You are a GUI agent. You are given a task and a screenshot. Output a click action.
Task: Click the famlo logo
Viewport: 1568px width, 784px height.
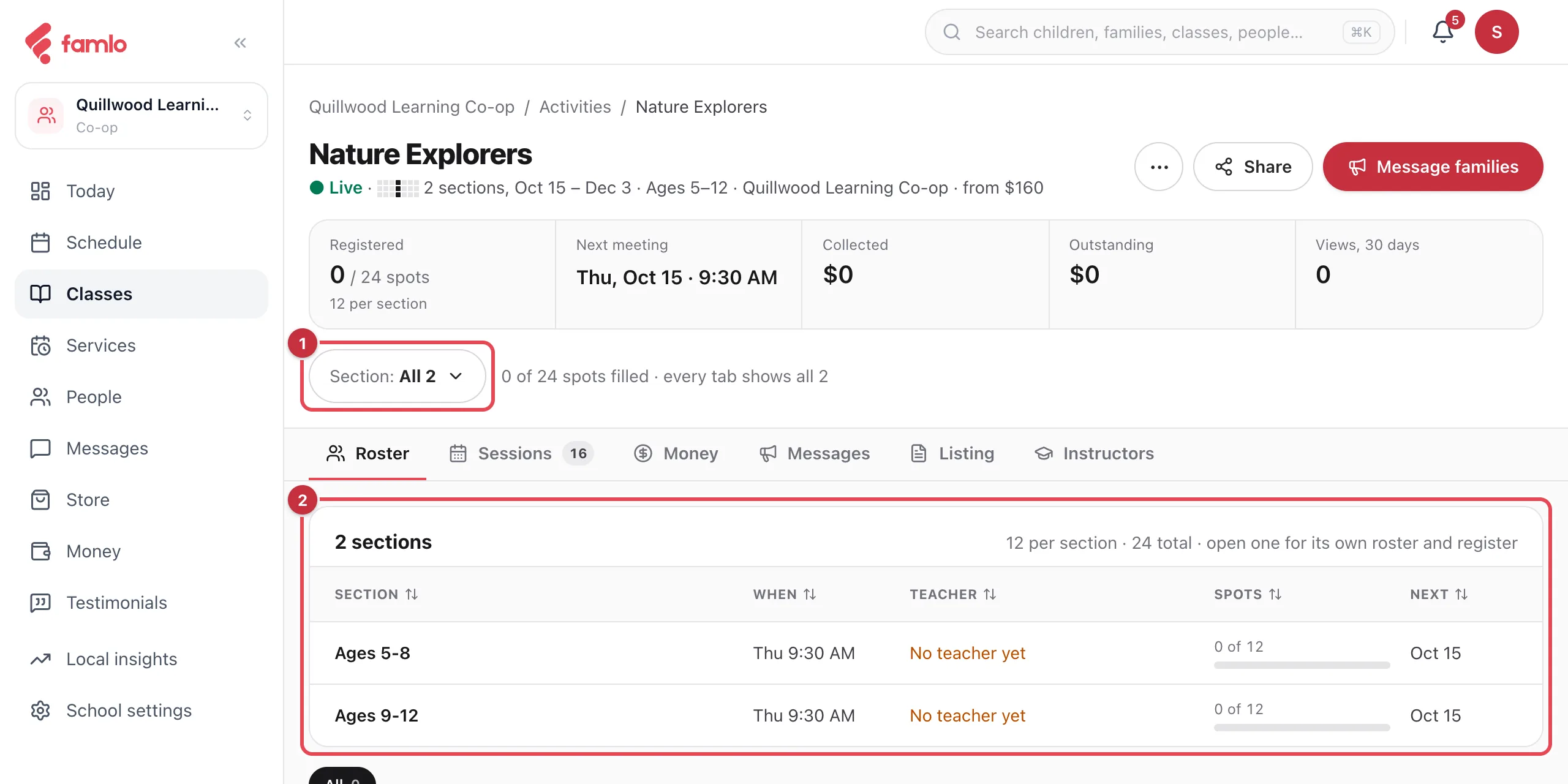(76, 43)
